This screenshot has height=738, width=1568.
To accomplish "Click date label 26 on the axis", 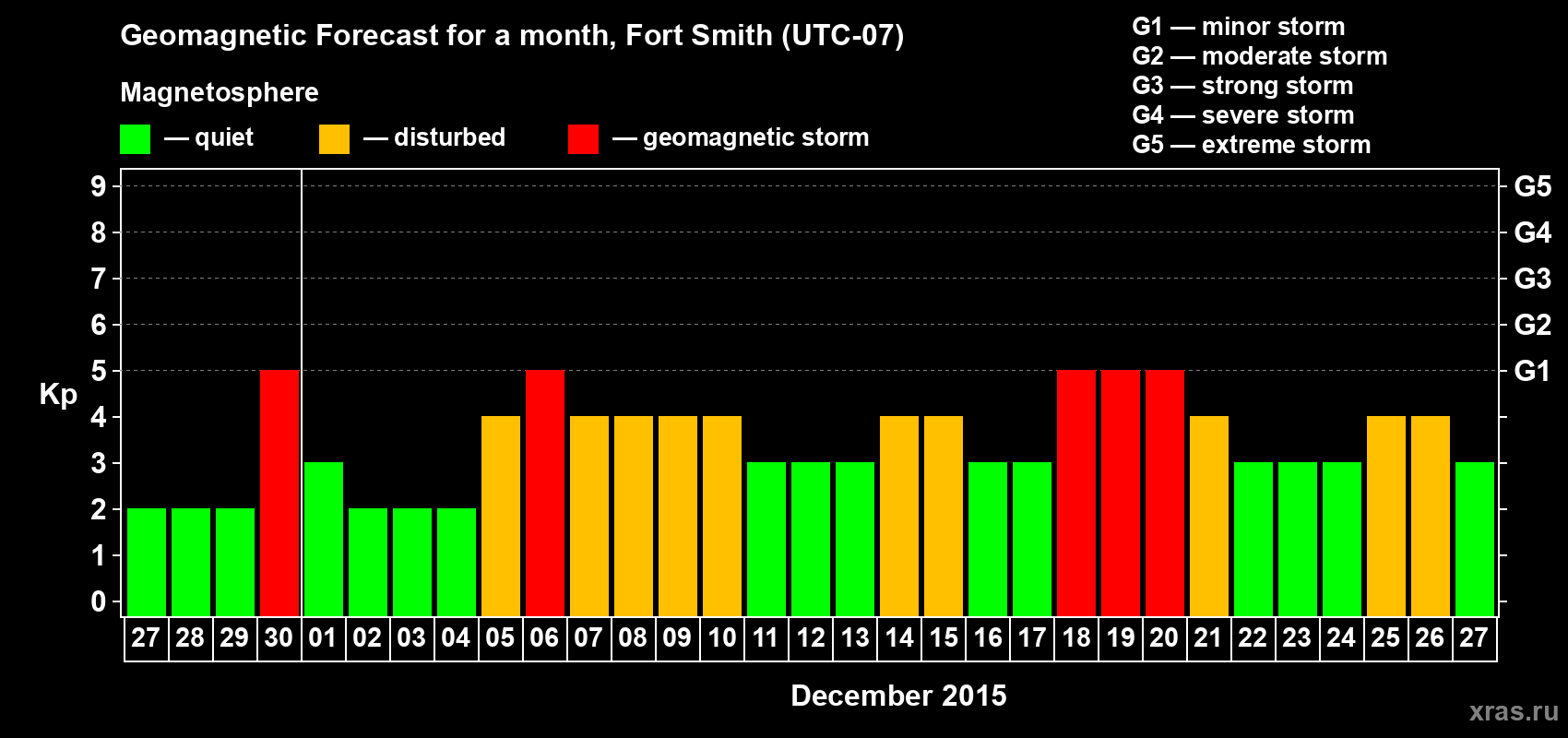I will point(1430,638).
